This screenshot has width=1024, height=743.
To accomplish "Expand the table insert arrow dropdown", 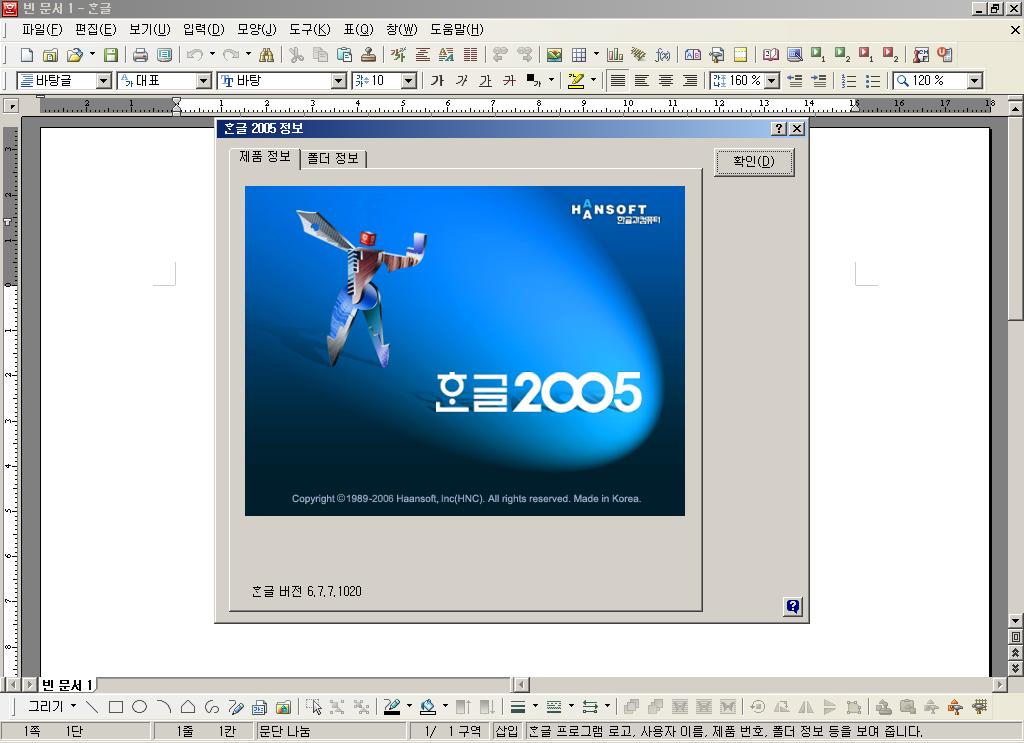I will (596, 54).
